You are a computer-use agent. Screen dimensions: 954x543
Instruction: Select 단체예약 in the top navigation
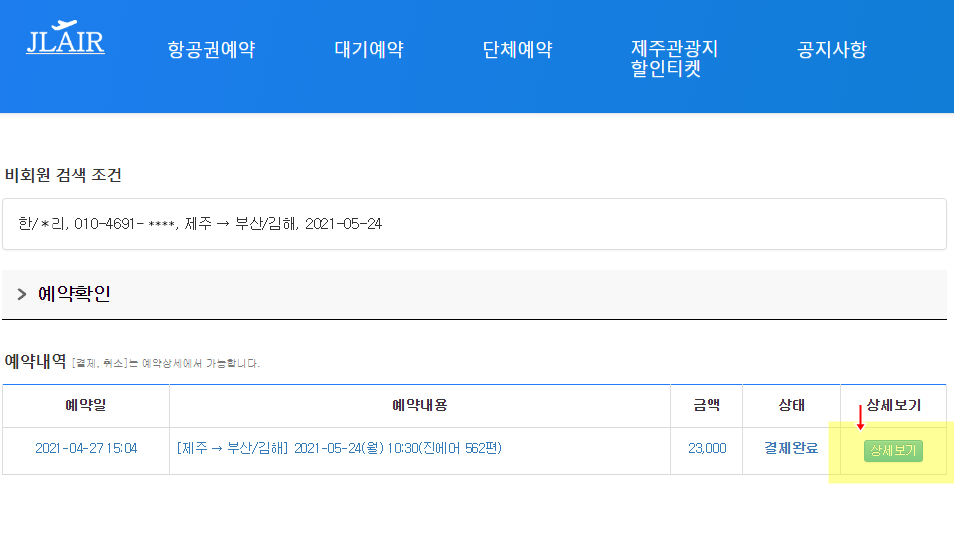[x=517, y=50]
